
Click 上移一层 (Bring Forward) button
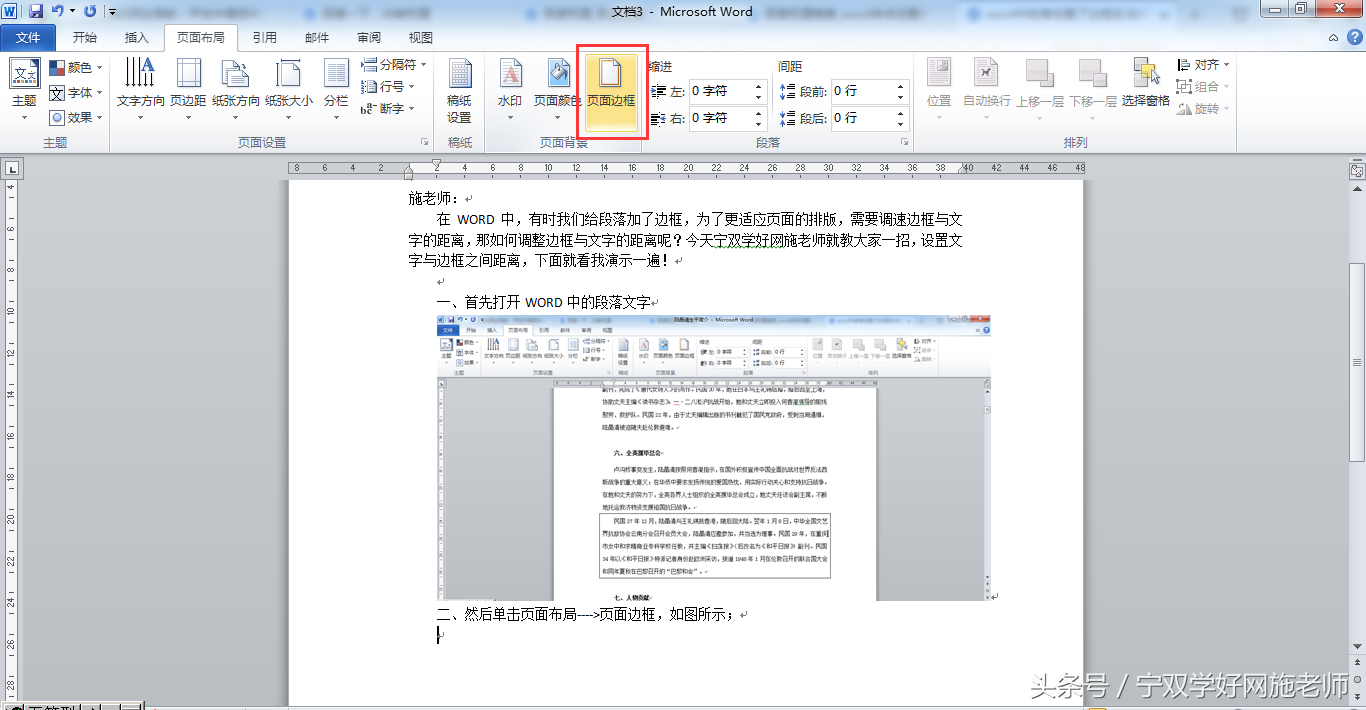point(1040,89)
